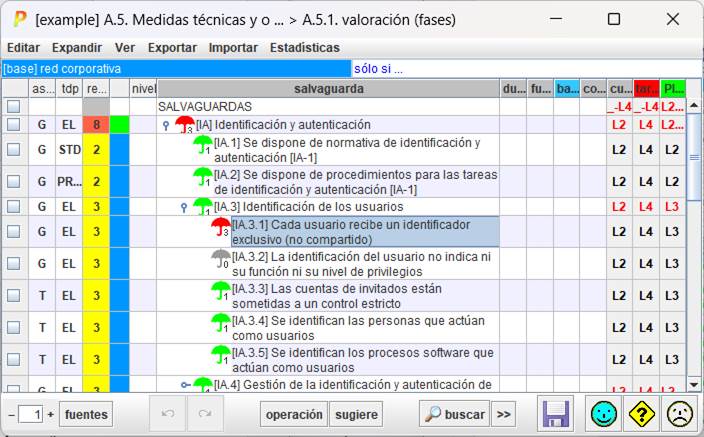This screenshot has height=437, width=704.
Task: Click the >> button next to buscar
Action: (503, 414)
